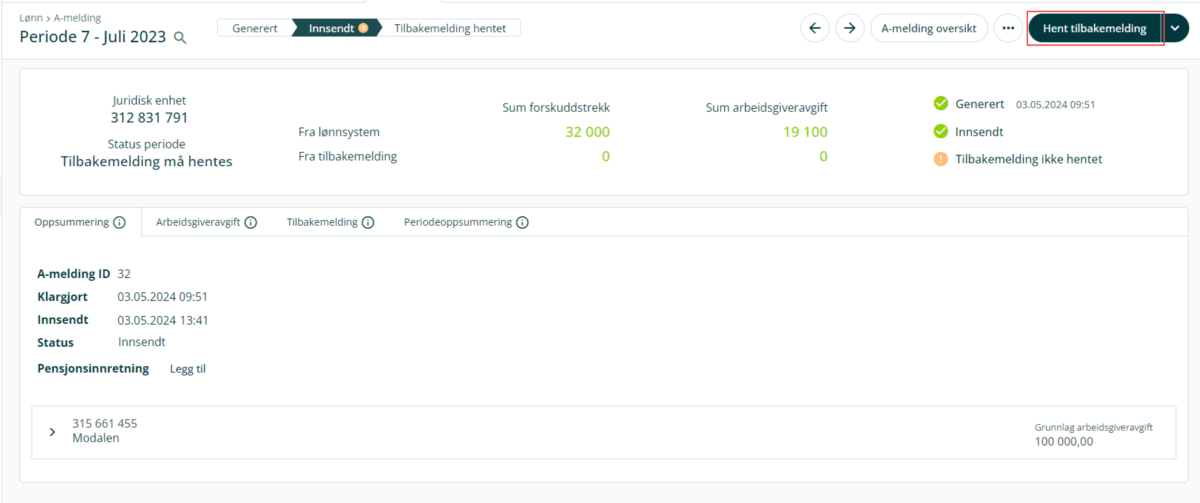The image size is (1200, 503).
Task: Click info icon beside Oppsummering tab
Action: click(119, 222)
